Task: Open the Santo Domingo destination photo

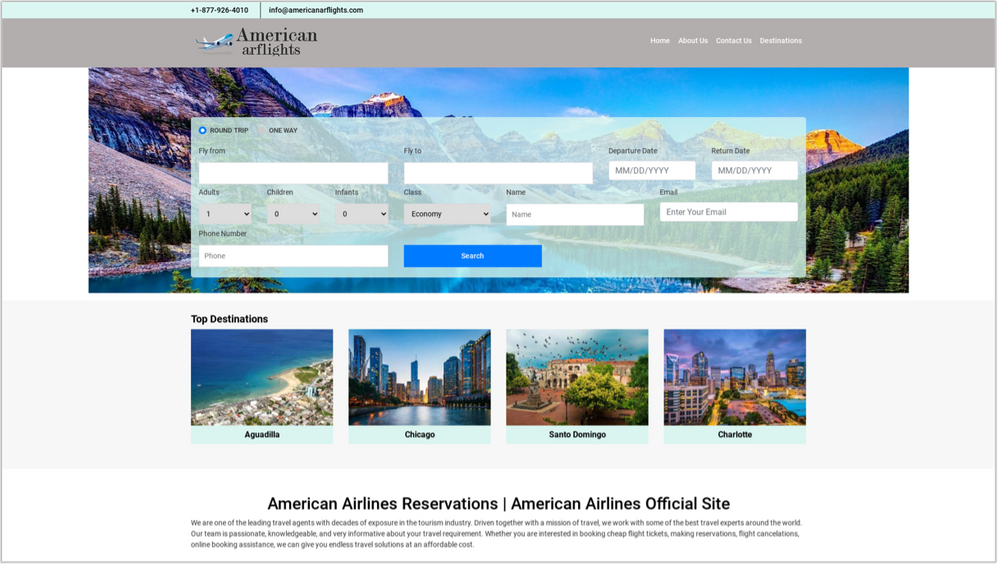Action: tap(578, 378)
